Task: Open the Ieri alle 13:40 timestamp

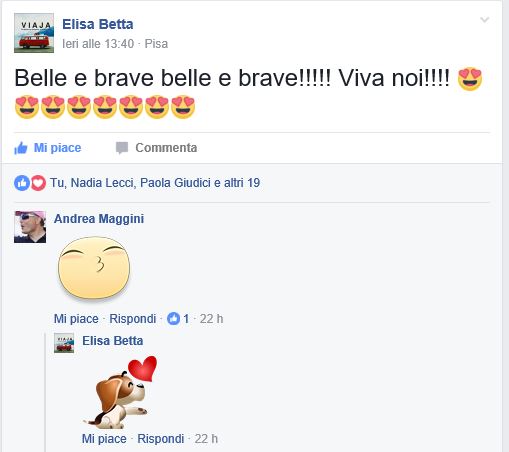Action: point(98,44)
